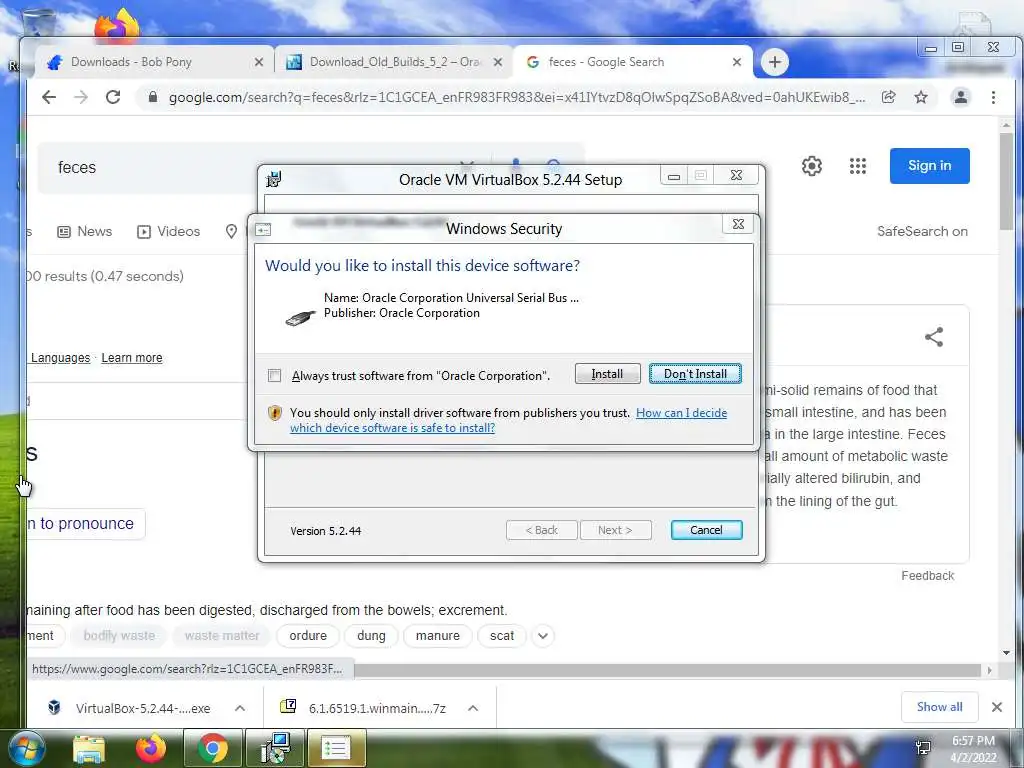Click the VirtualBox installer taskbar icon
Image resolution: width=1024 pixels, height=768 pixels.
pos(275,748)
